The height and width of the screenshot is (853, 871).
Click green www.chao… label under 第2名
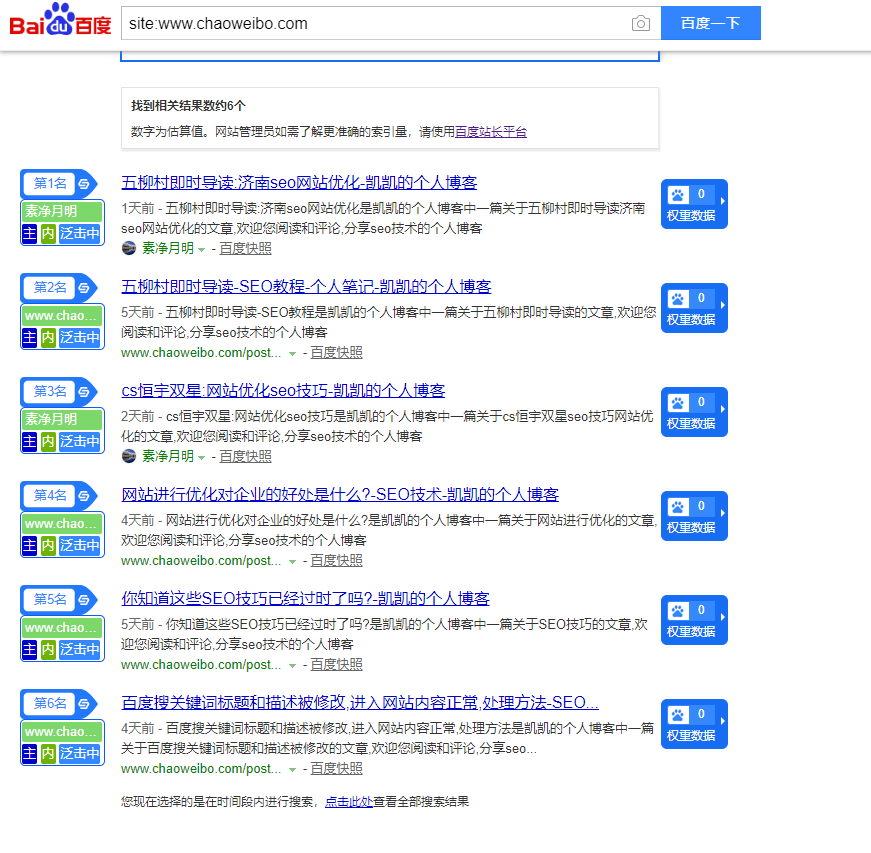coord(62,315)
